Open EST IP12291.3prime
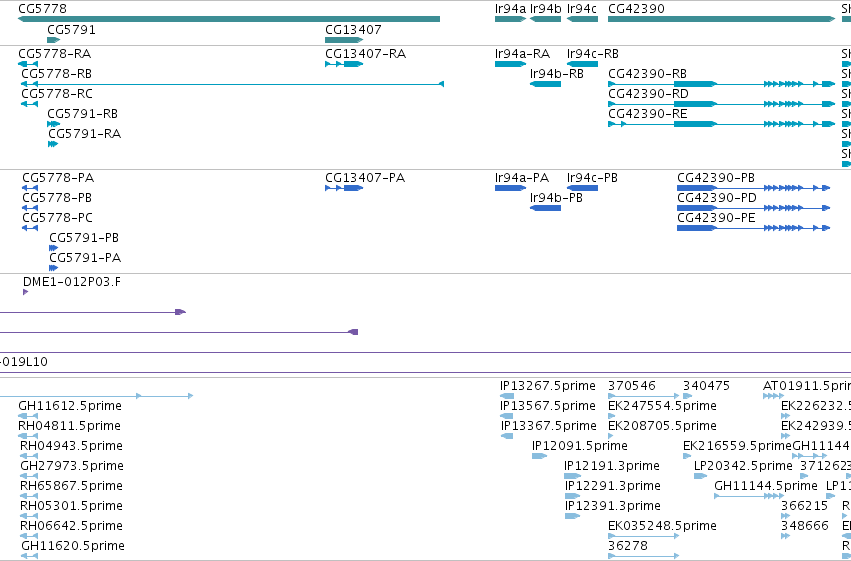851x561 pixels. point(573,496)
